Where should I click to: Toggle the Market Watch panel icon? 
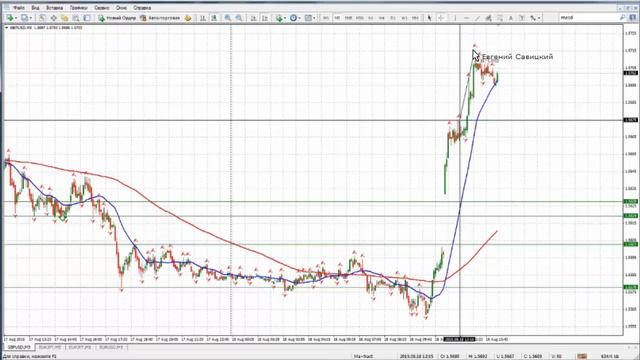click(42, 18)
